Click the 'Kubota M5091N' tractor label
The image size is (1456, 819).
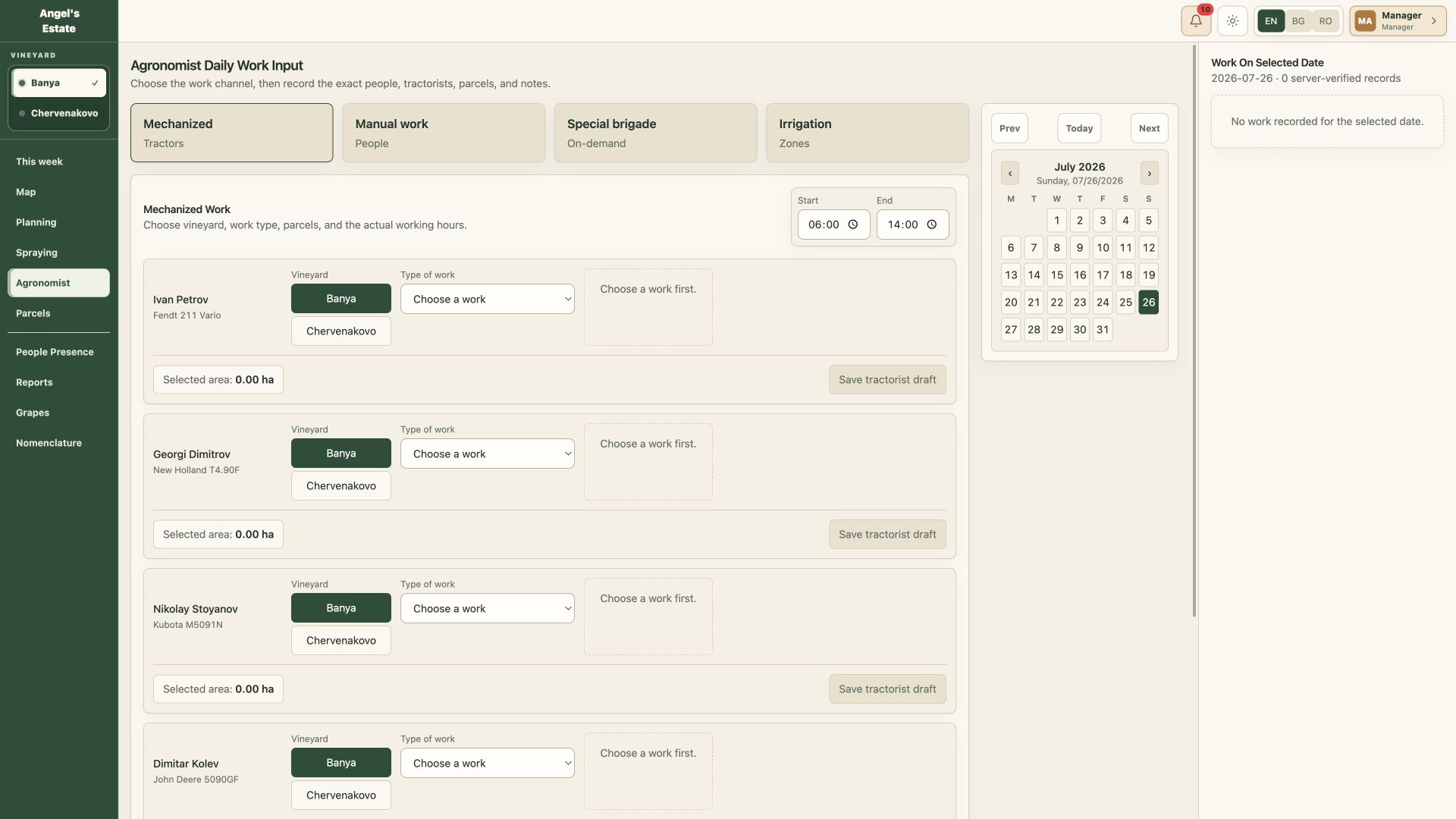click(188, 625)
